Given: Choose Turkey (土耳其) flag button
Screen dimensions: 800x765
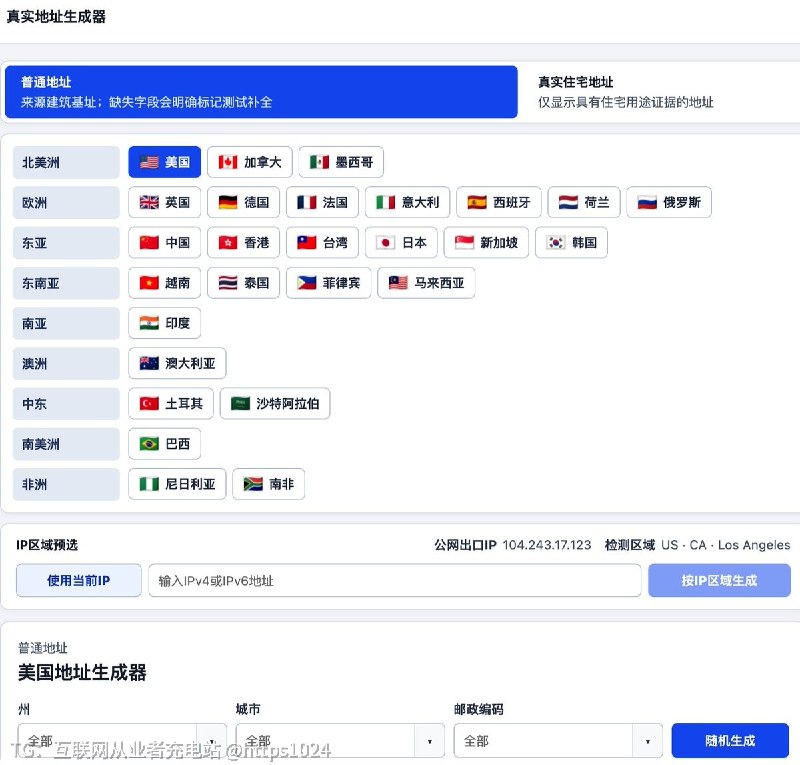Looking at the screenshot, I should pyautogui.click(x=171, y=404).
